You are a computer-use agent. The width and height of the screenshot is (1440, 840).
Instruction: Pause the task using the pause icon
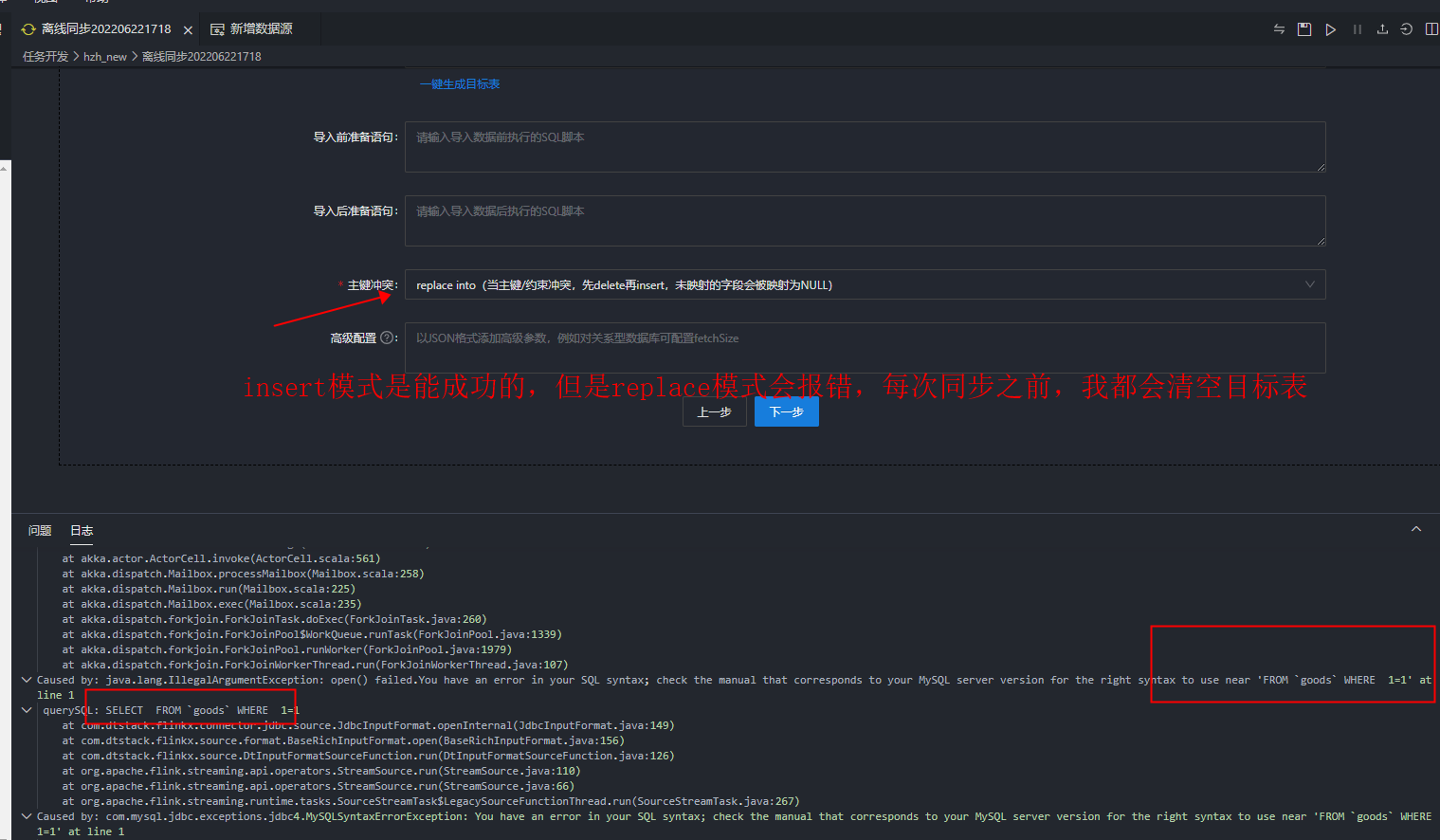coord(1358,28)
